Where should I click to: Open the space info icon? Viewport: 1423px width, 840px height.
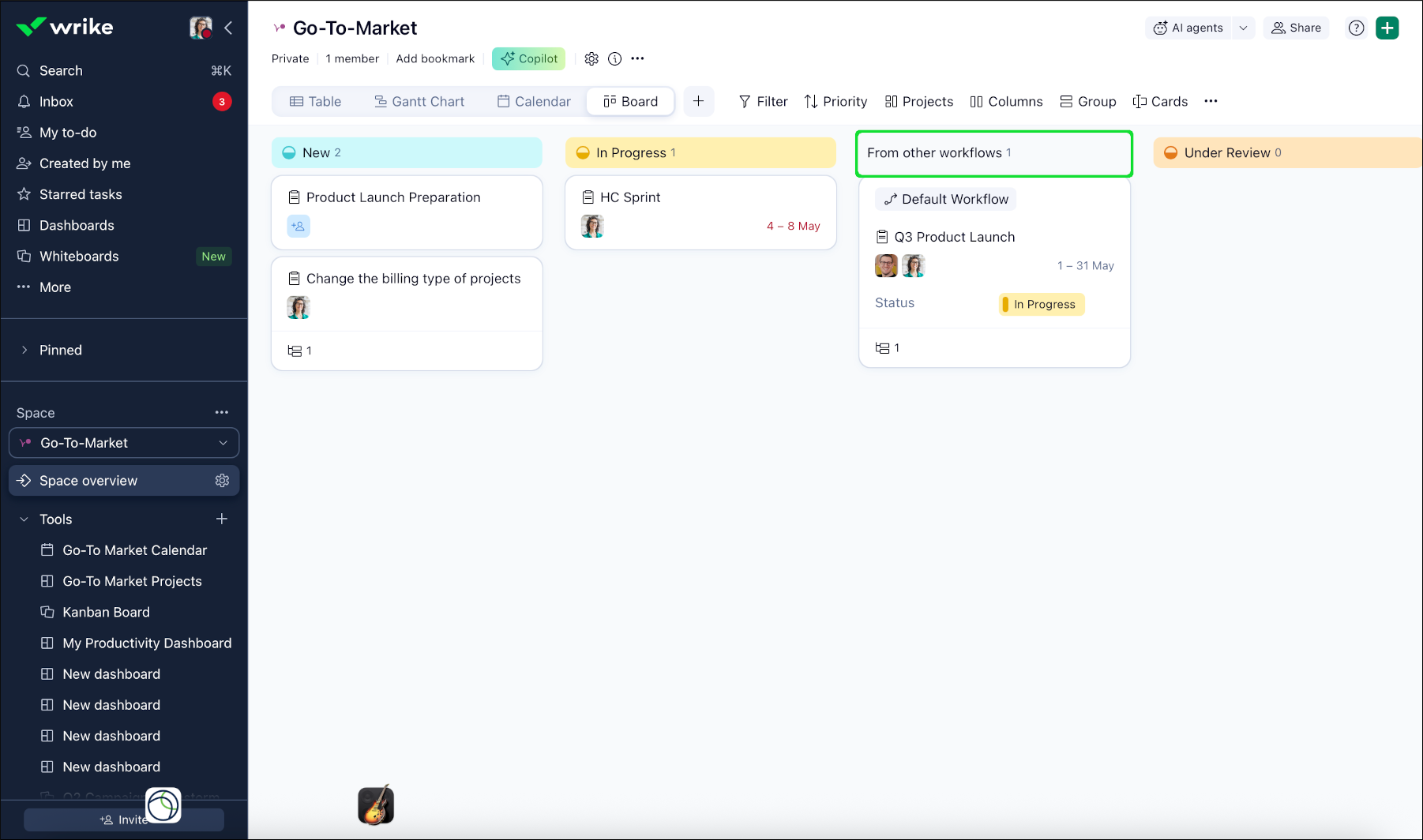click(x=615, y=58)
